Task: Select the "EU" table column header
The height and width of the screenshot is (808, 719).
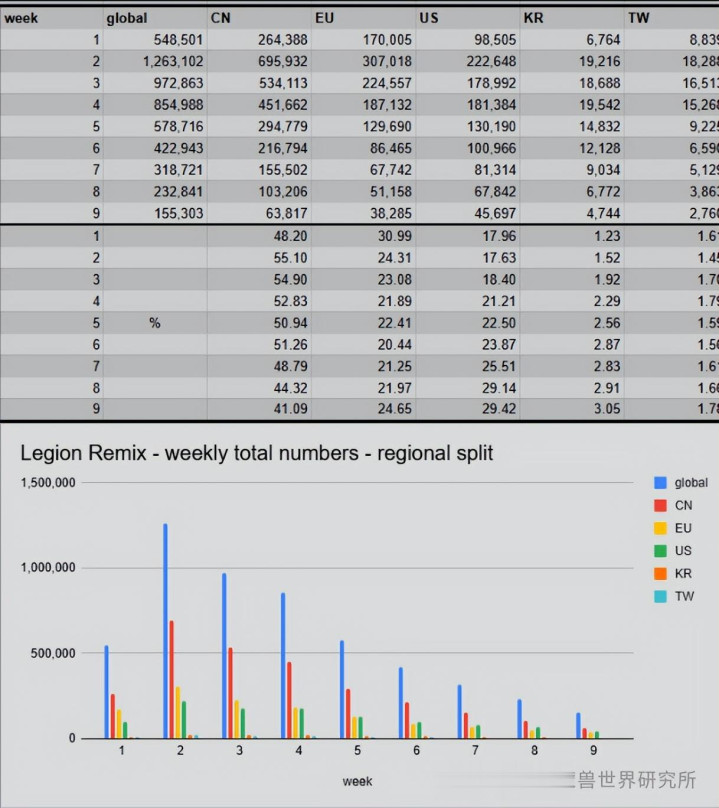Action: click(x=325, y=18)
